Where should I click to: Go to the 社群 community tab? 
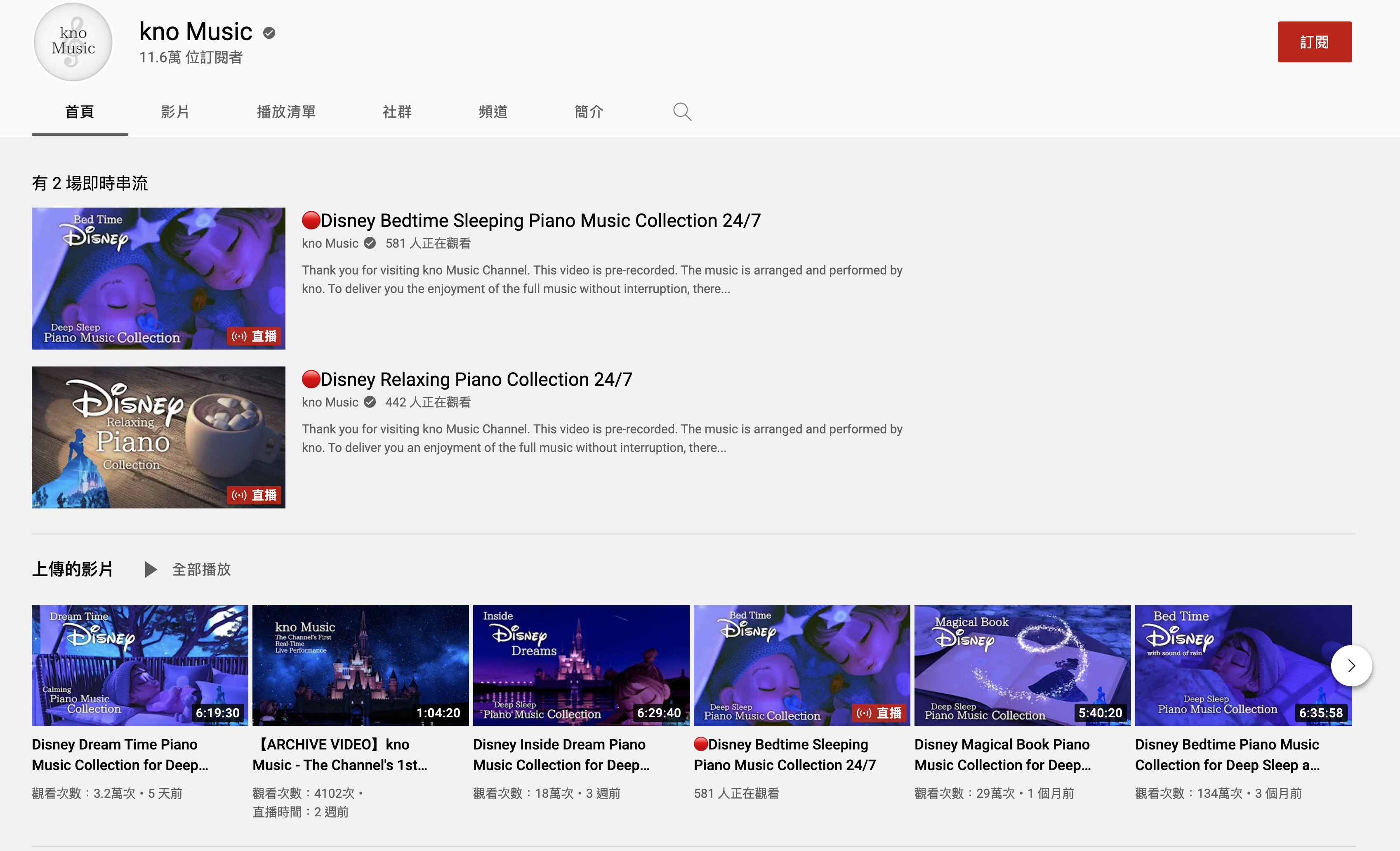(397, 111)
